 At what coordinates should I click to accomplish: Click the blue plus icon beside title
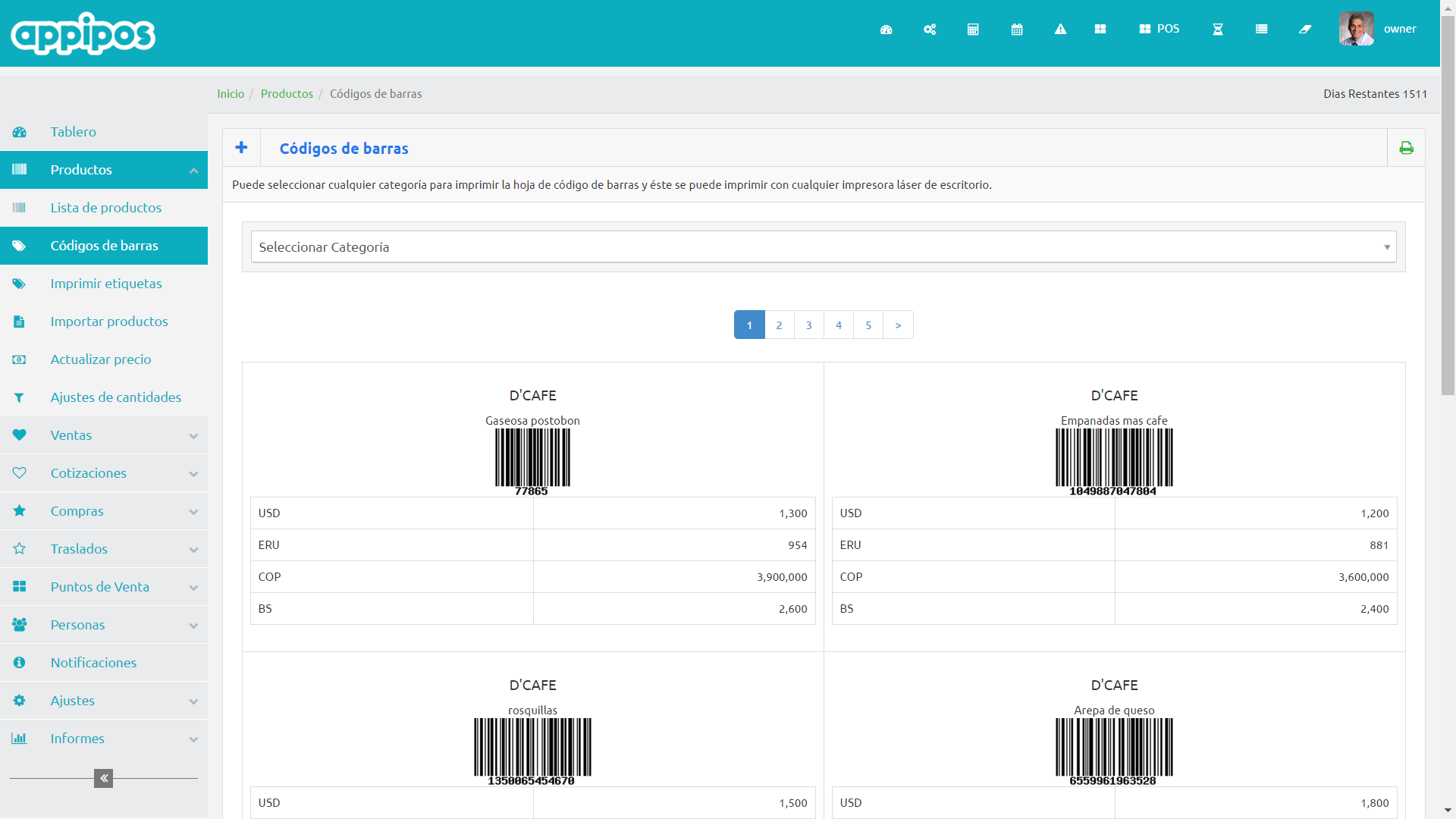pos(241,148)
